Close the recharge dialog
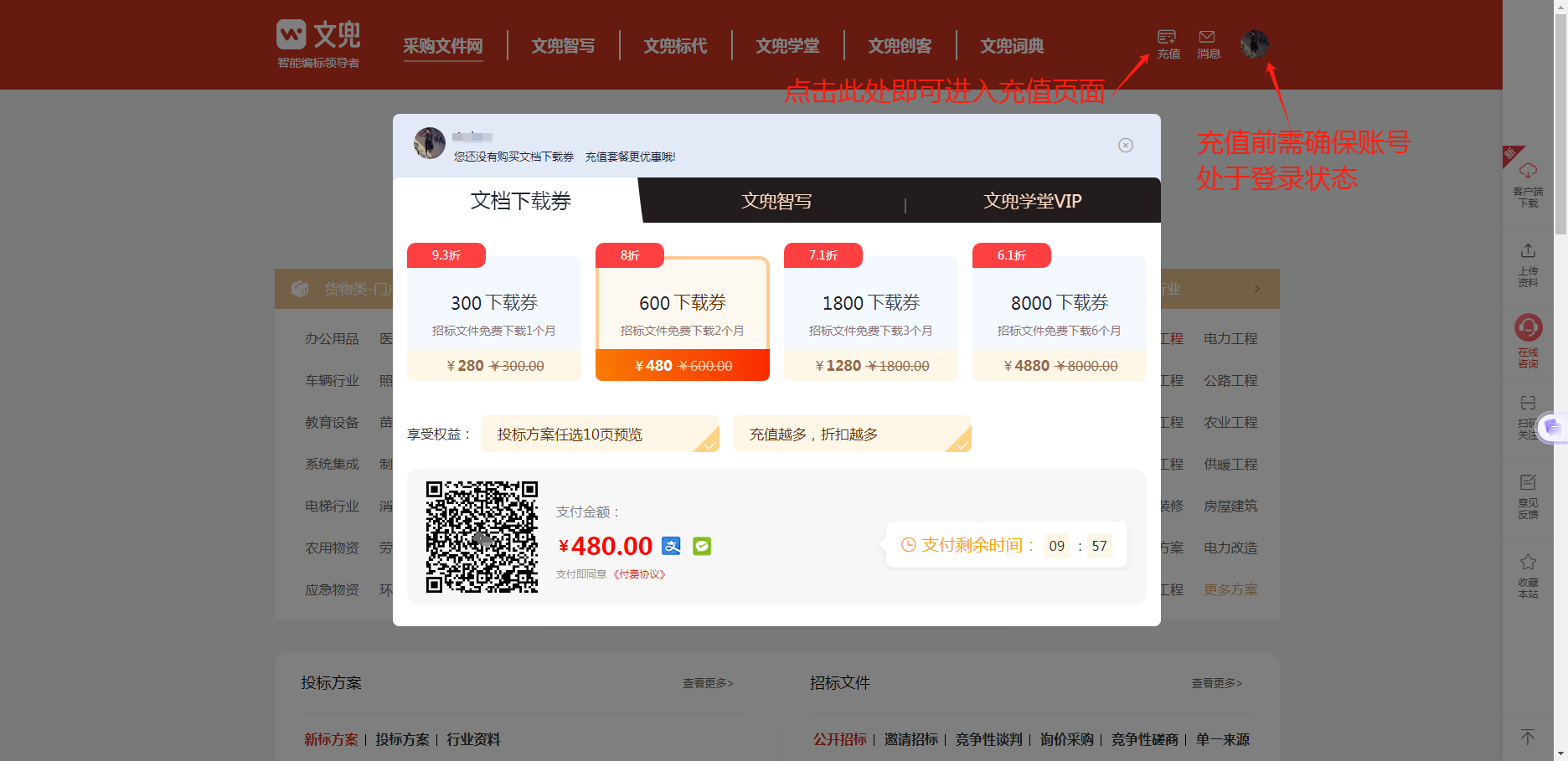1568x761 pixels. pyautogui.click(x=1126, y=145)
